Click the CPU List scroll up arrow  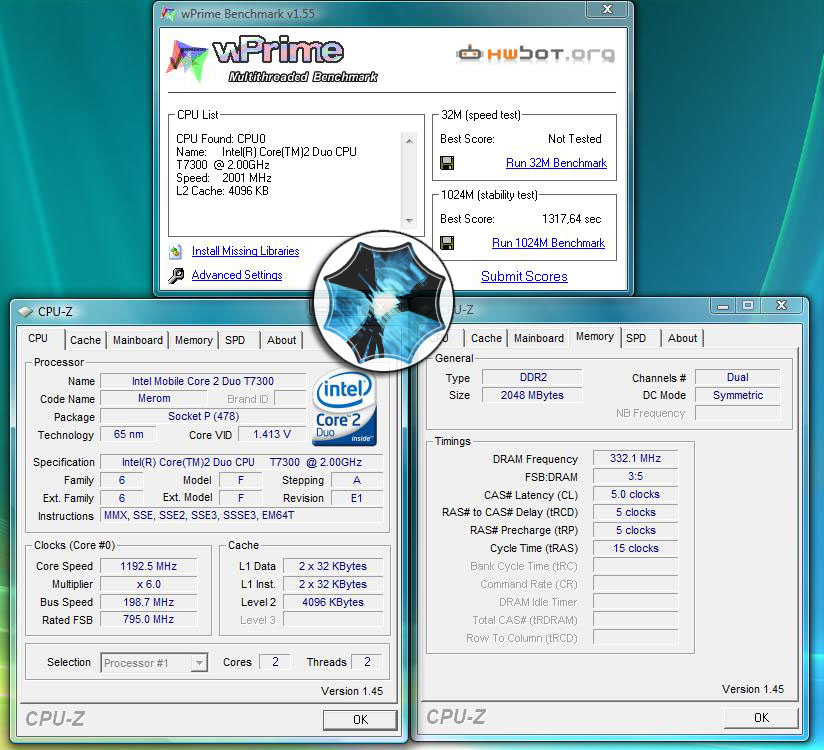tap(409, 140)
